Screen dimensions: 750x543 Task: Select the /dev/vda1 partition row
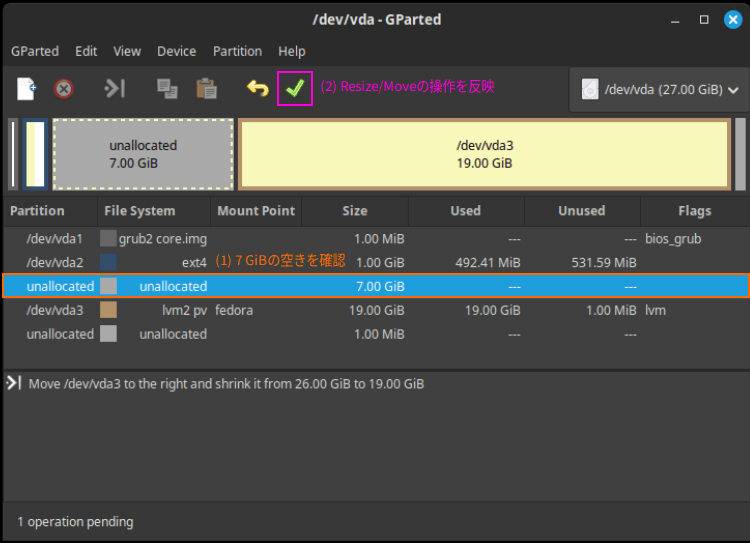coord(376,238)
